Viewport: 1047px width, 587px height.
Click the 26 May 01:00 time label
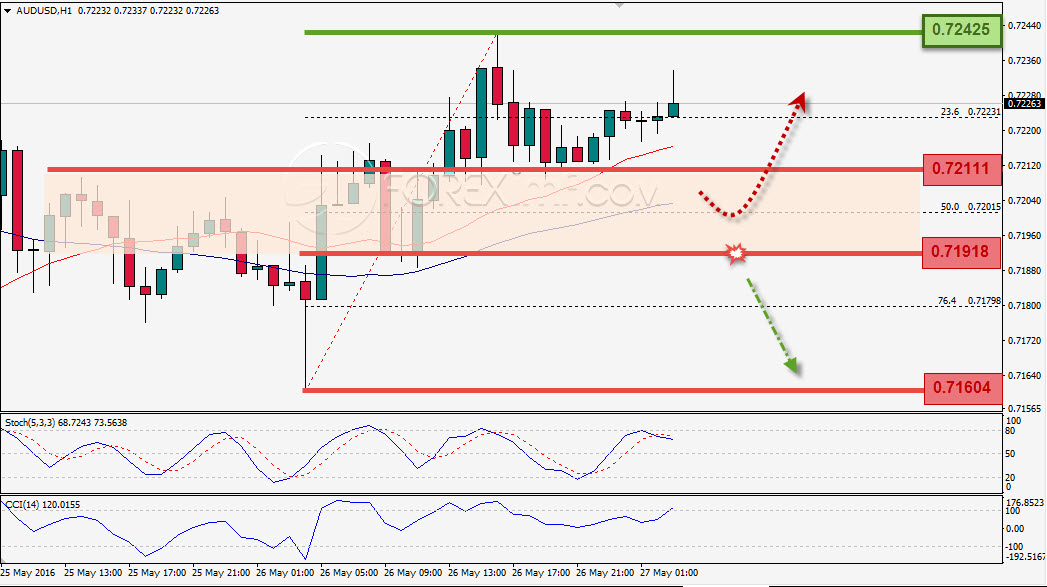coord(285,573)
